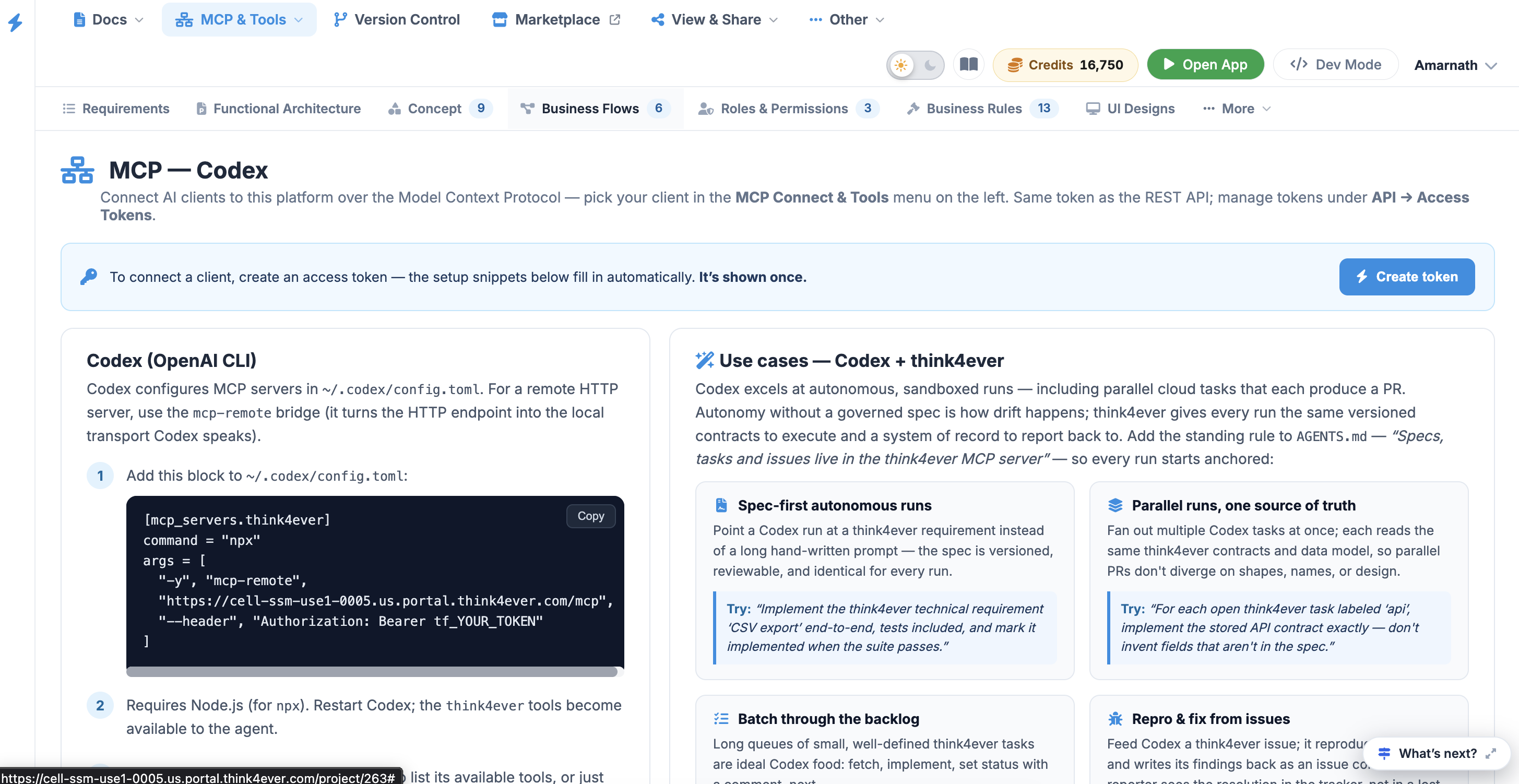Switch to dark mode moon toggle
1519x784 pixels.
pyautogui.click(x=929, y=65)
